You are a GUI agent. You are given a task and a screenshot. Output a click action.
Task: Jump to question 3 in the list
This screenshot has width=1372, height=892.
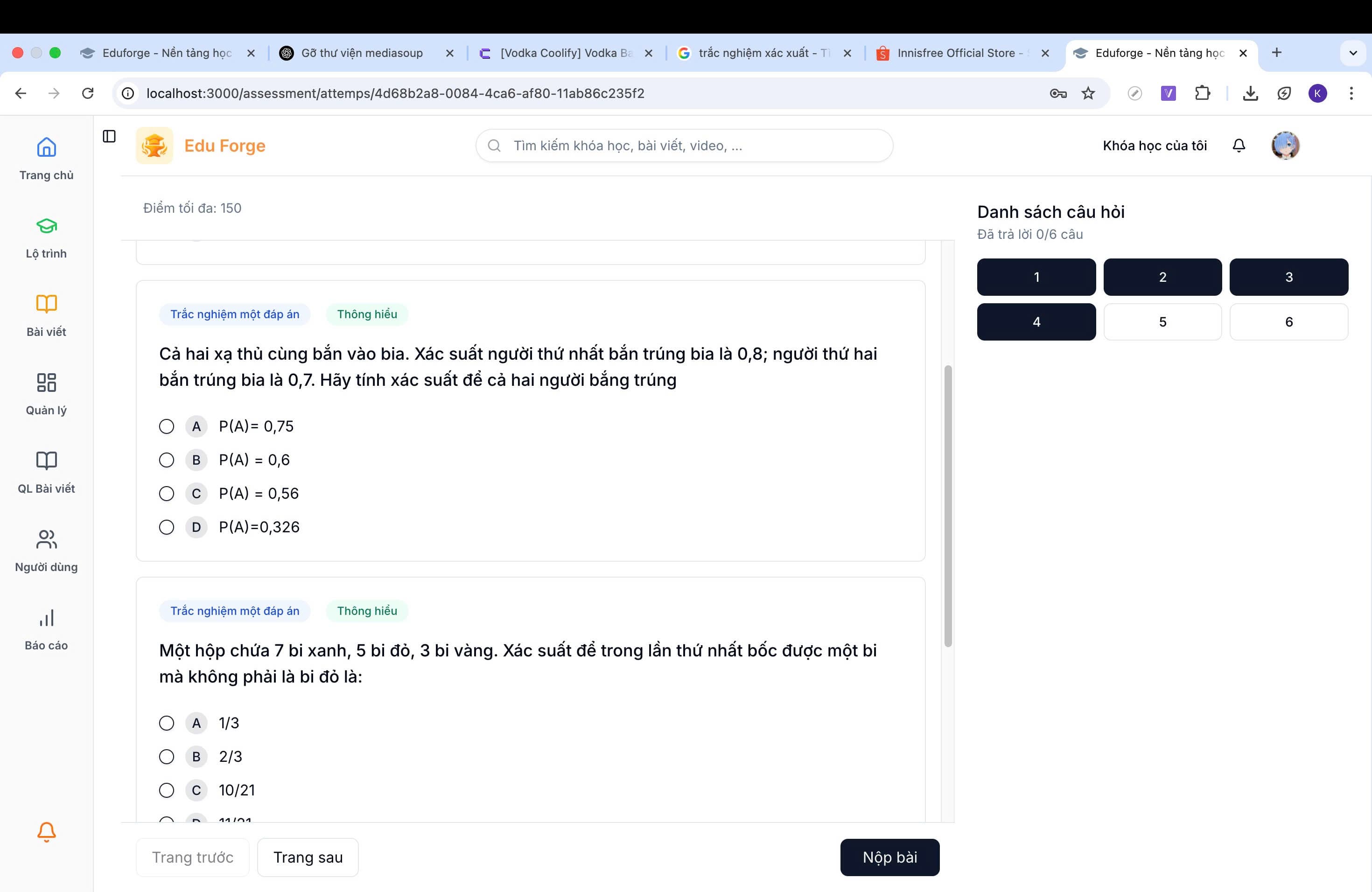tap(1288, 277)
